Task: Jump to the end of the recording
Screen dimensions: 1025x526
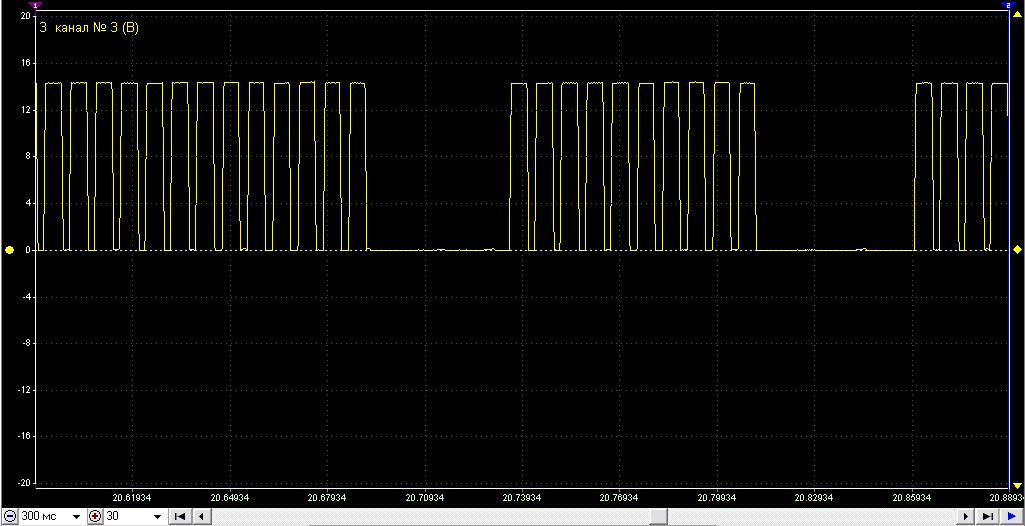Action: 987,517
